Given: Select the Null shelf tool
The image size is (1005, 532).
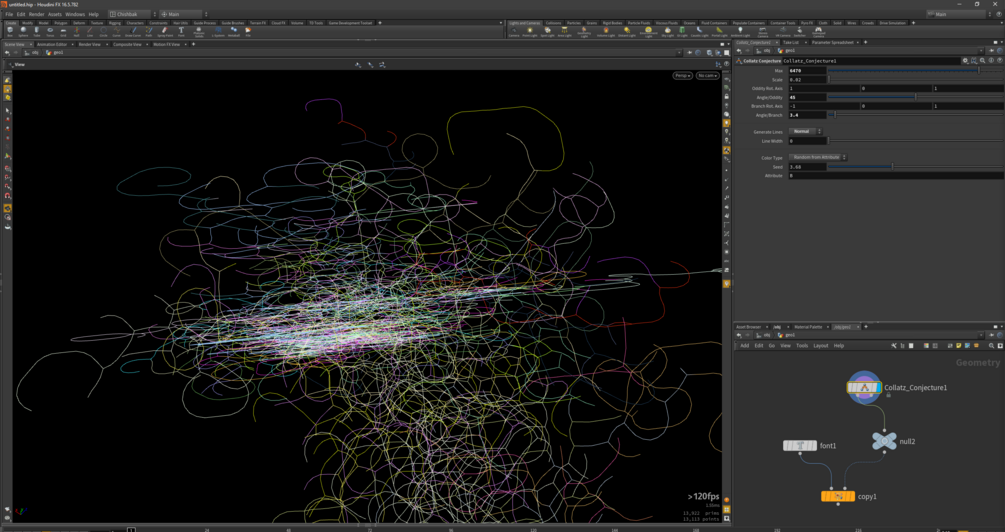Looking at the screenshot, I should click(x=76, y=31).
